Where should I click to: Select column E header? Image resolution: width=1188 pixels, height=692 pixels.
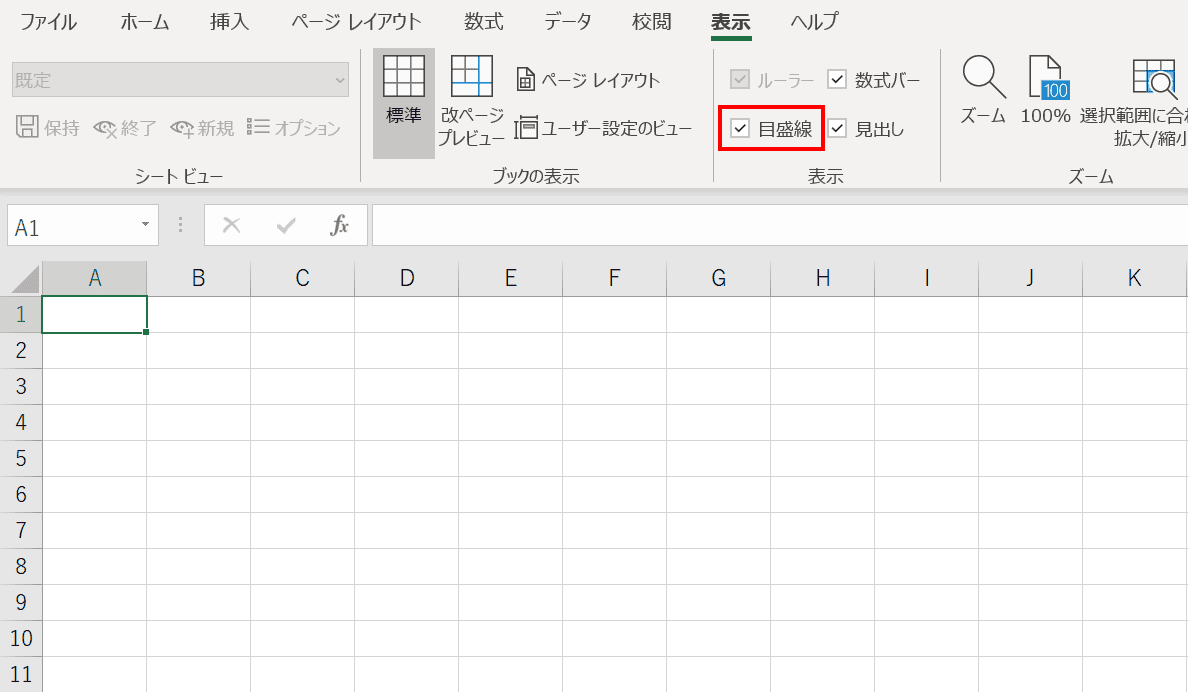point(511,278)
